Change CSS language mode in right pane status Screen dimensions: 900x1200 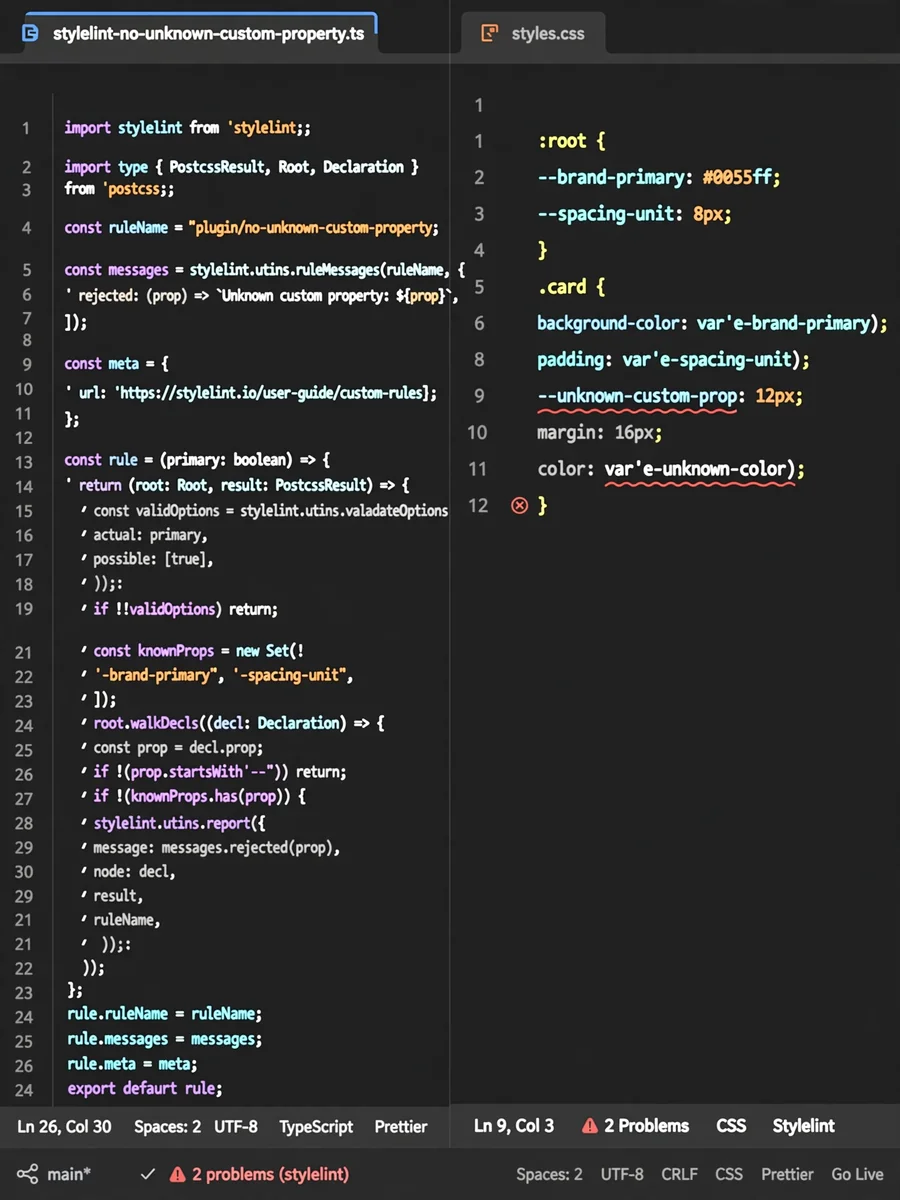point(731,1126)
